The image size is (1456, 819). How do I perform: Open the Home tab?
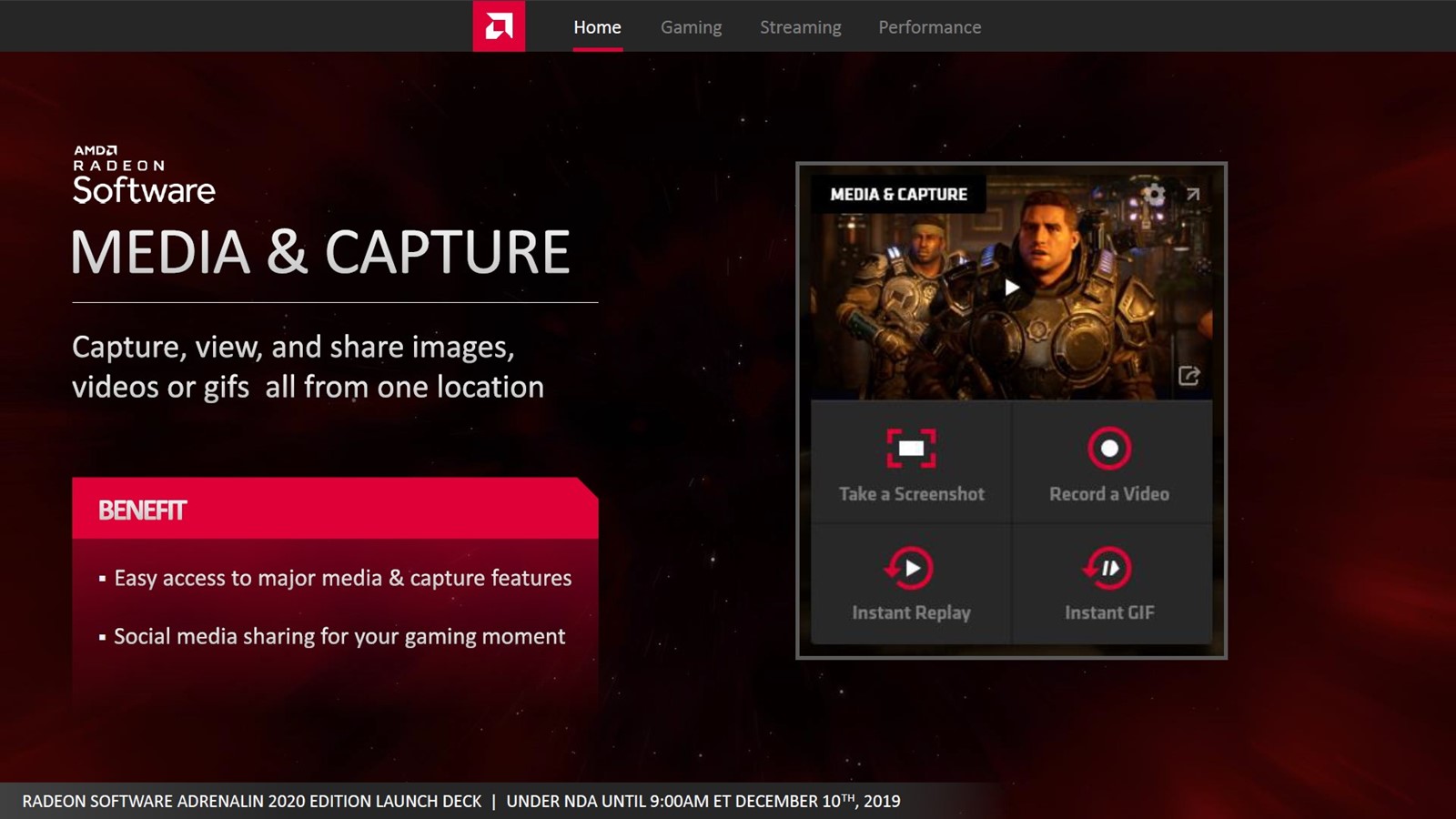click(597, 27)
